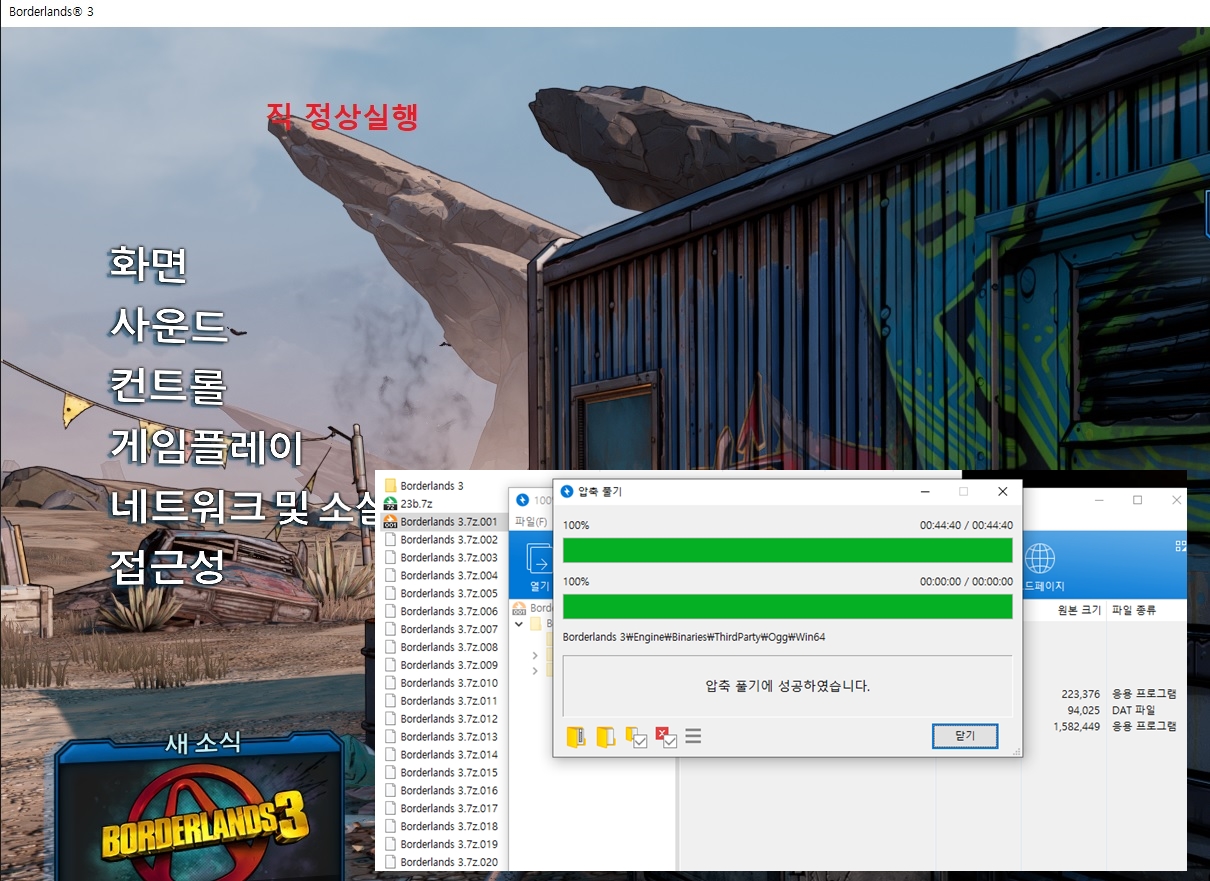Select the 23b.7z archive icon

point(391,504)
